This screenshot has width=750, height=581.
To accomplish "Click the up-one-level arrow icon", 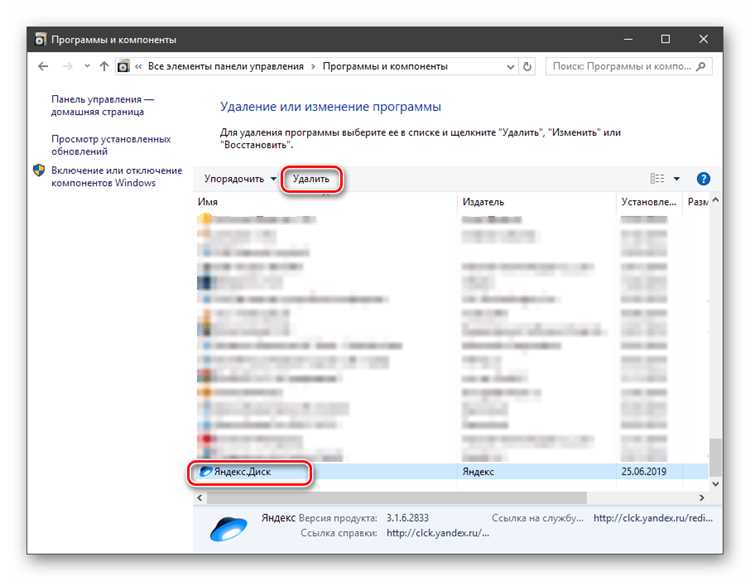I will [x=104, y=66].
